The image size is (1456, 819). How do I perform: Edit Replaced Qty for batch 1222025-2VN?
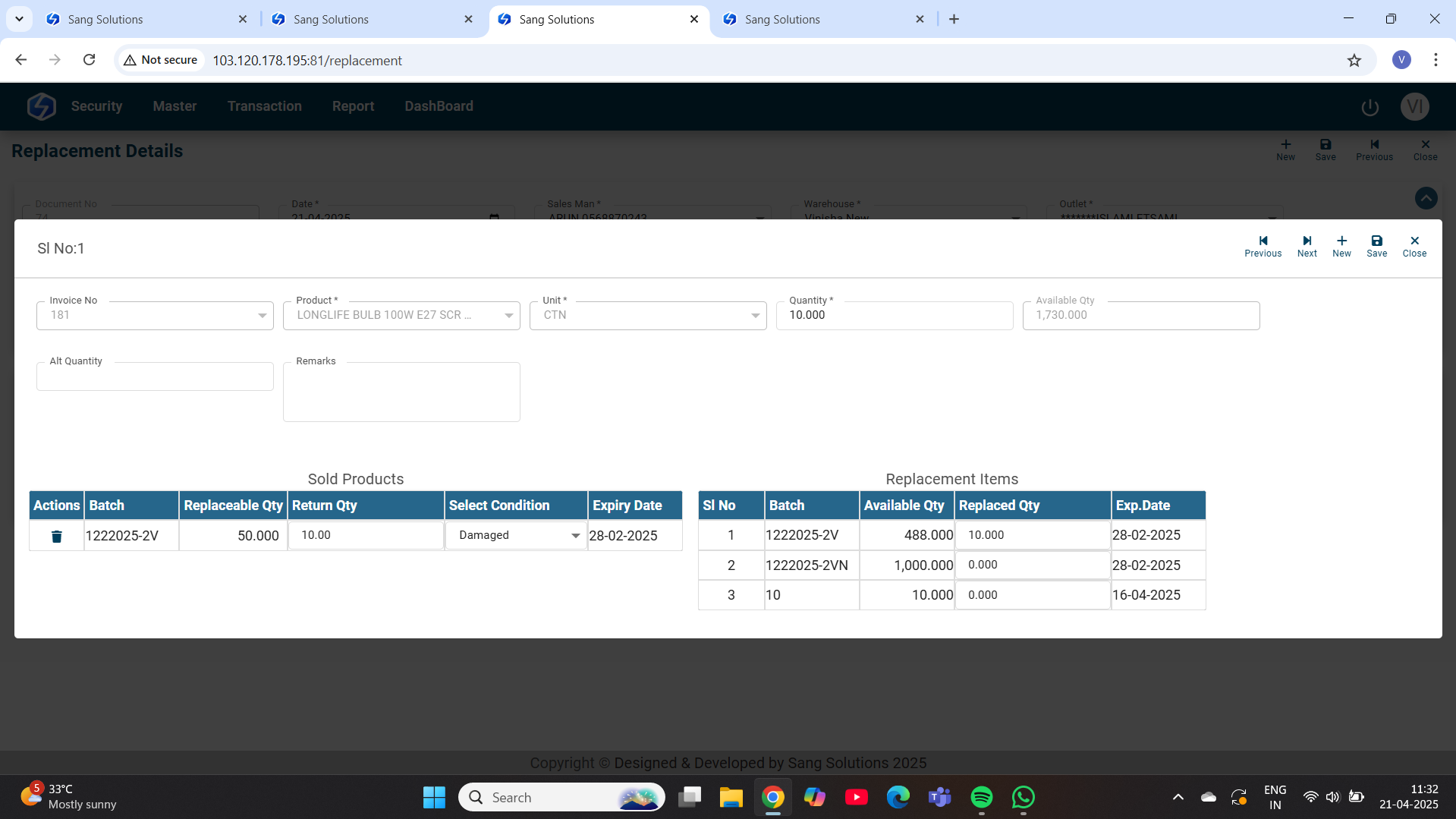[1032, 565]
